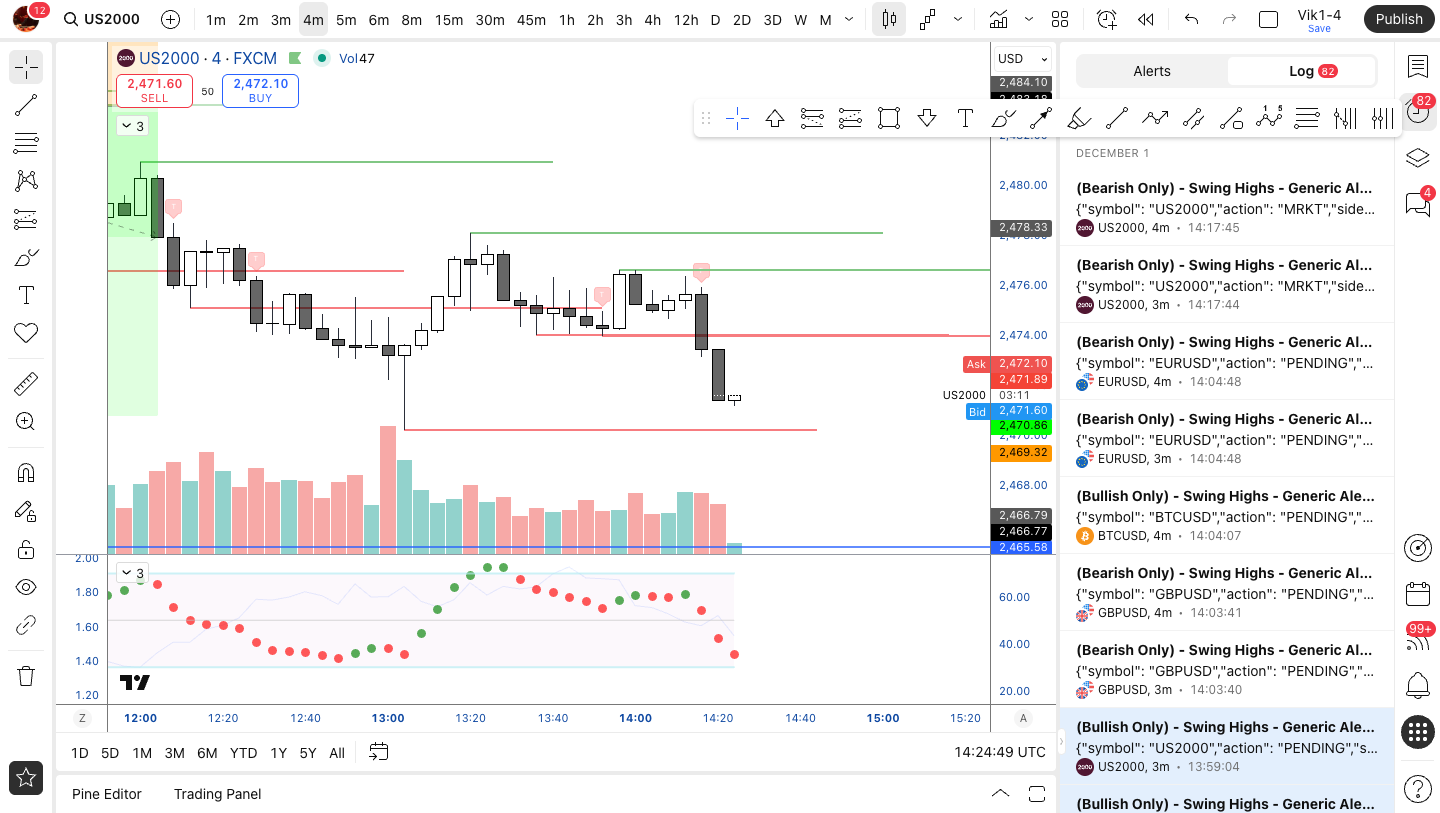
Task: Remove drawings with trash icon
Action: 26,676
